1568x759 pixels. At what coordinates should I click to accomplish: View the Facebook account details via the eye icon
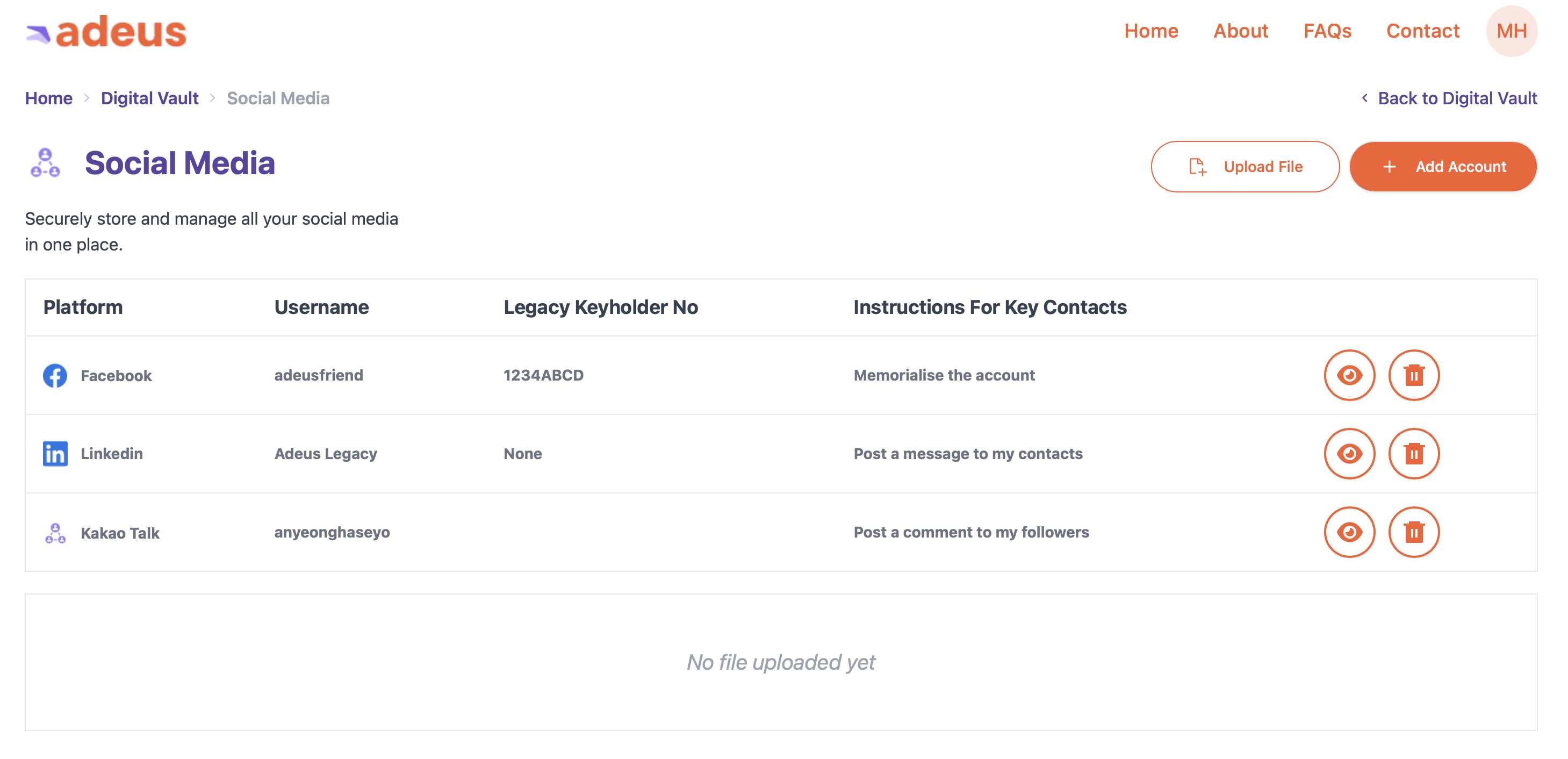coord(1349,375)
